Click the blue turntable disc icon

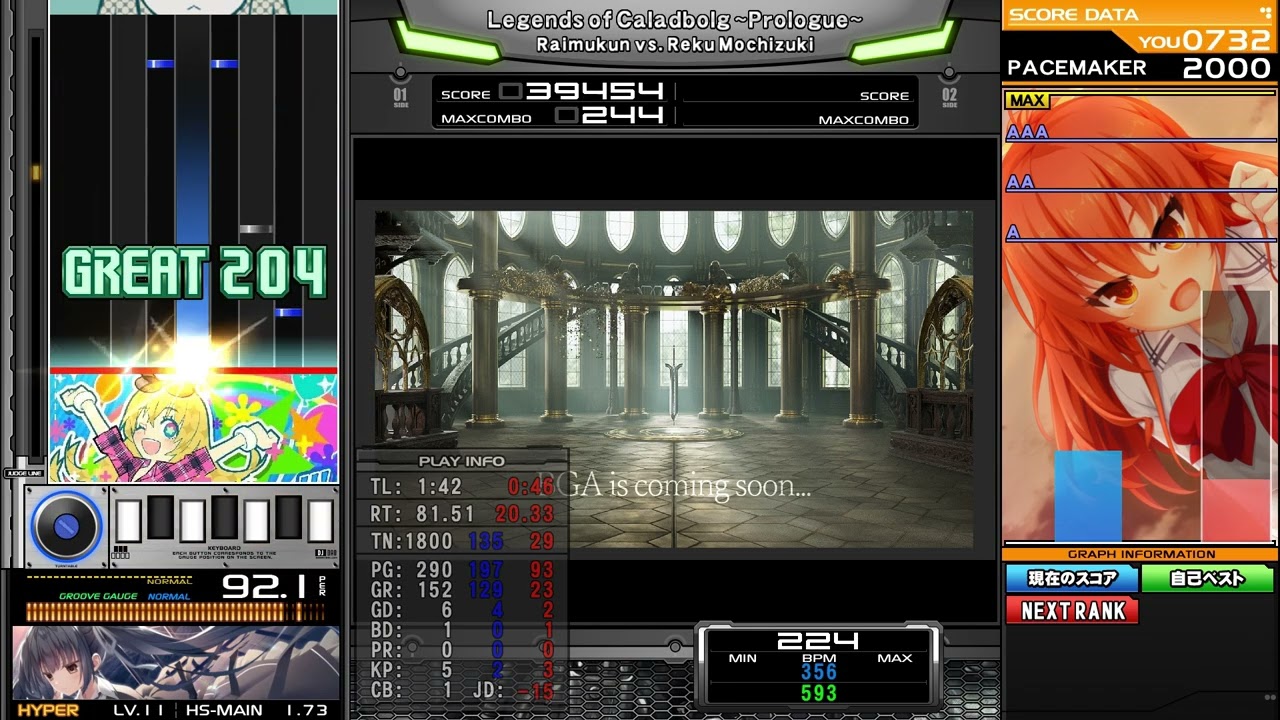pos(68,526)
